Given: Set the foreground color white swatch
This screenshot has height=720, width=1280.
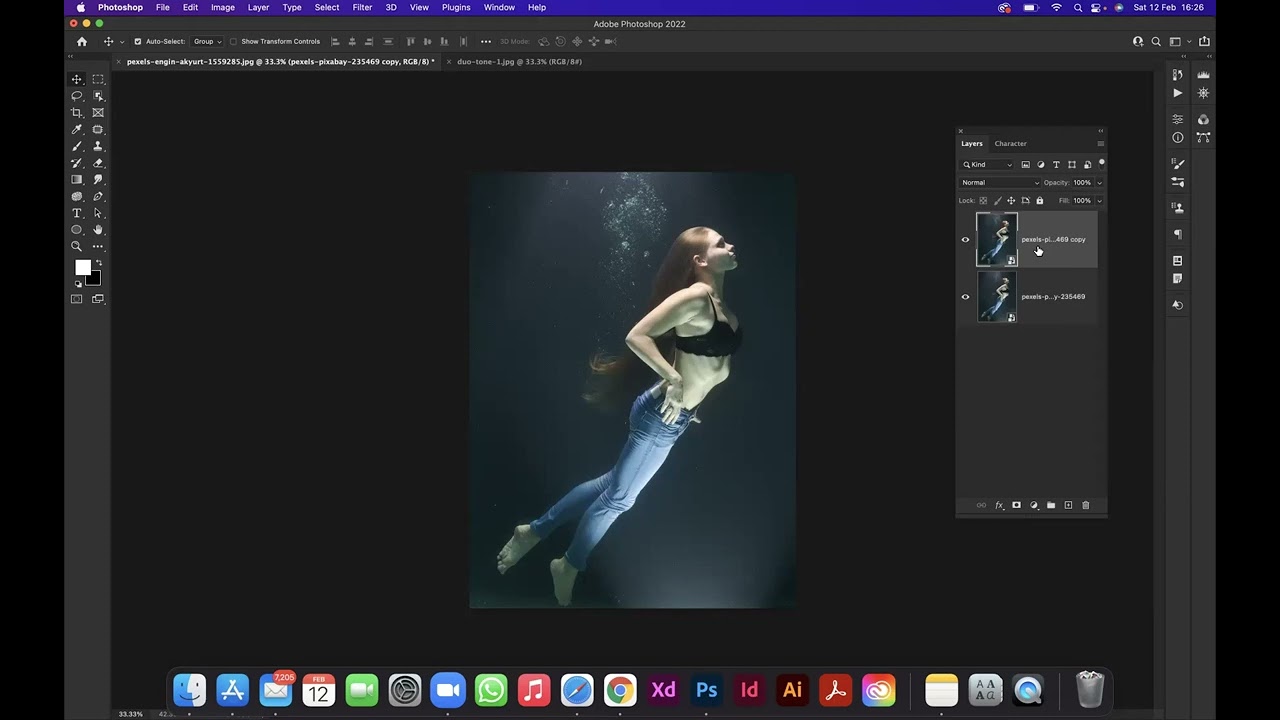Looking at the screenshot, I should click(x=83, y=267).
